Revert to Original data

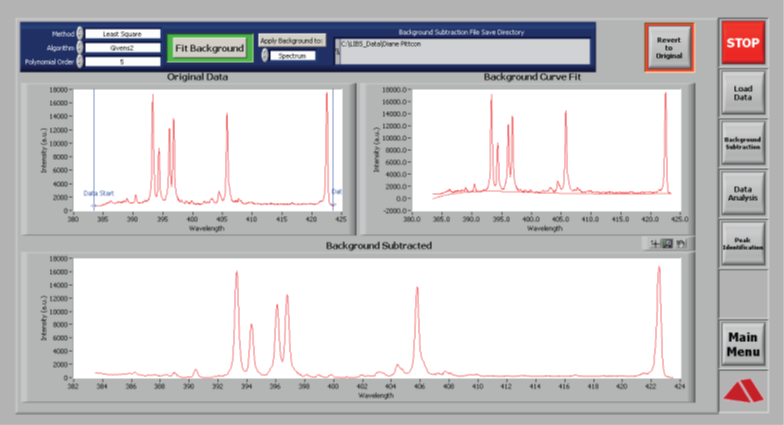point(668,47)
